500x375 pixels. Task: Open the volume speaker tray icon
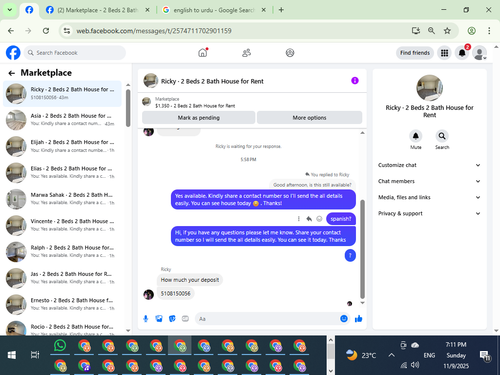point(415,365)
